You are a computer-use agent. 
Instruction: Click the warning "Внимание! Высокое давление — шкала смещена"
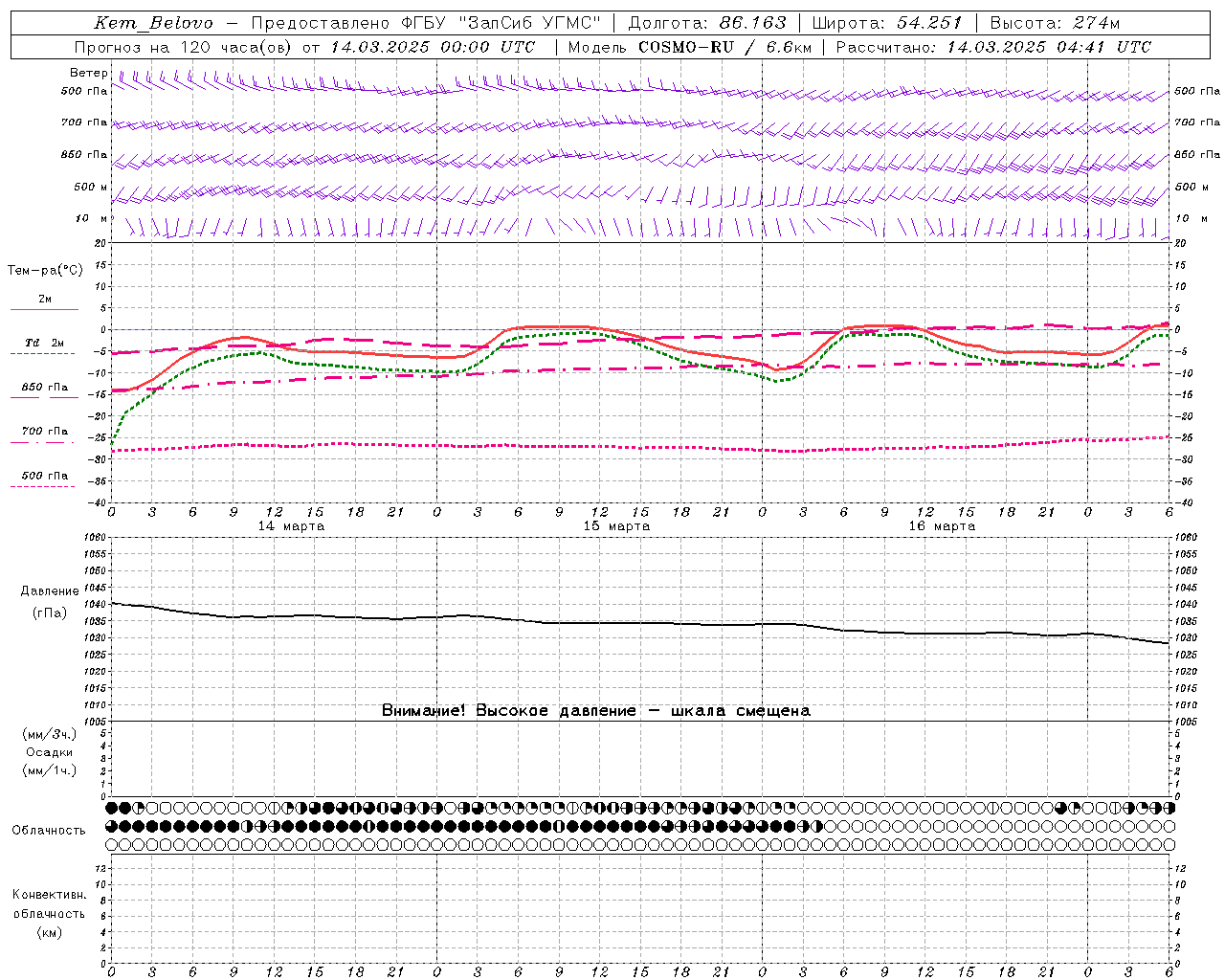point(596,710)
